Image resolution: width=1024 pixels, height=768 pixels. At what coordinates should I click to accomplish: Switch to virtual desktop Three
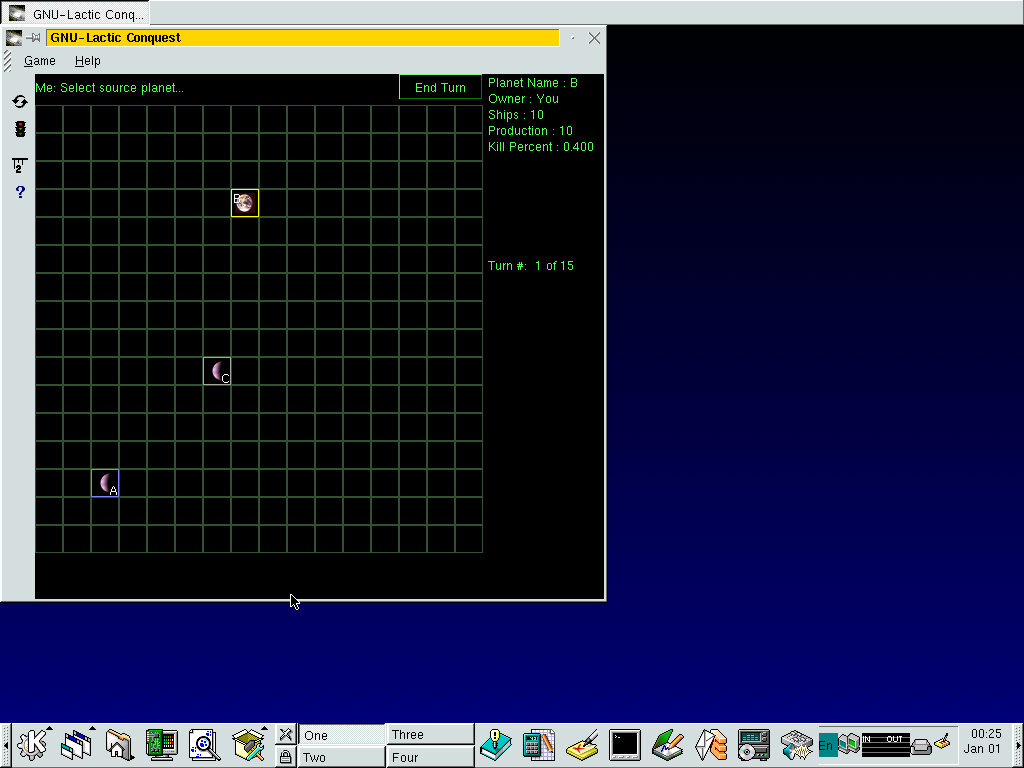pyautogui.click(x=430, y=735)
